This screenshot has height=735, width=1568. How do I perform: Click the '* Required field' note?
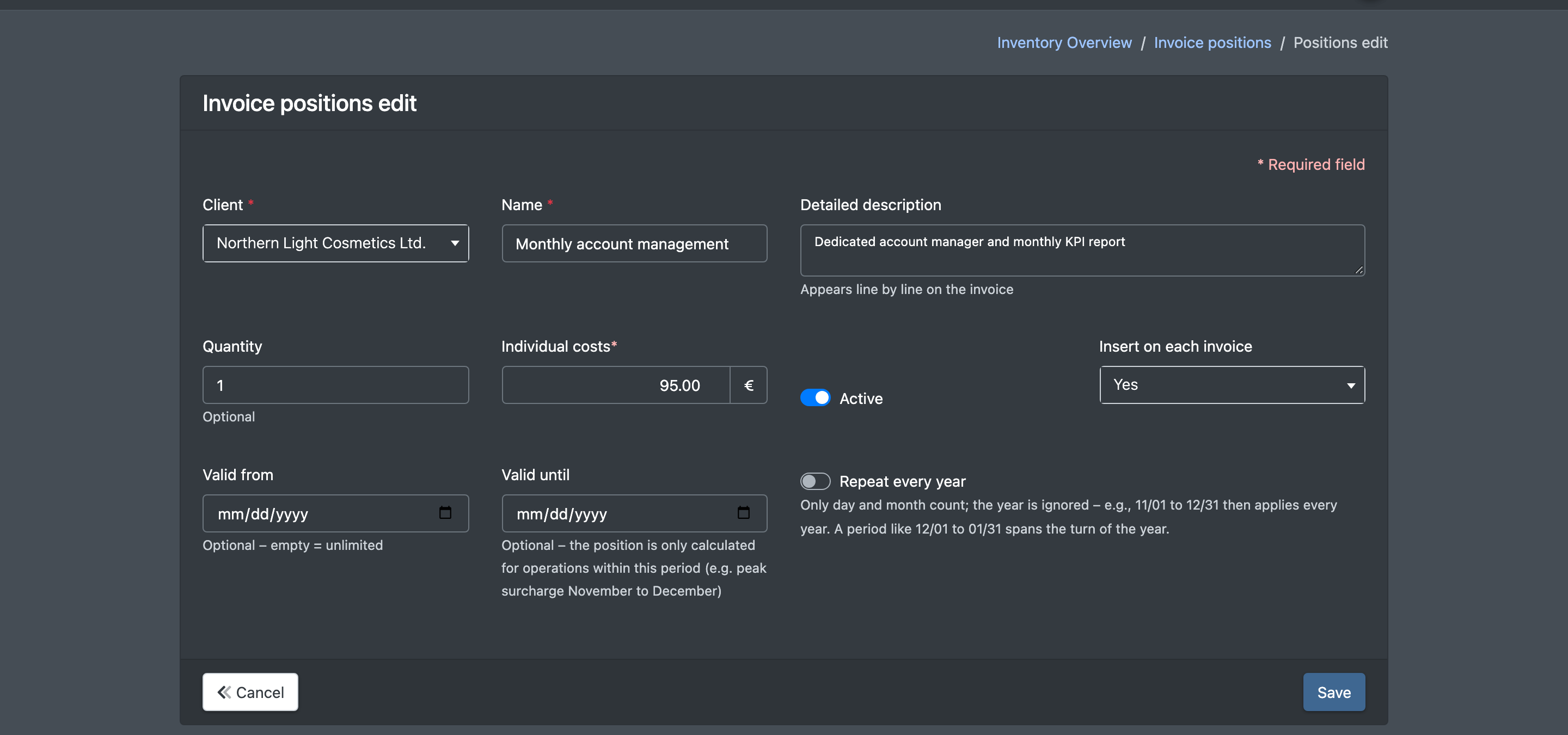(1311, 164)
